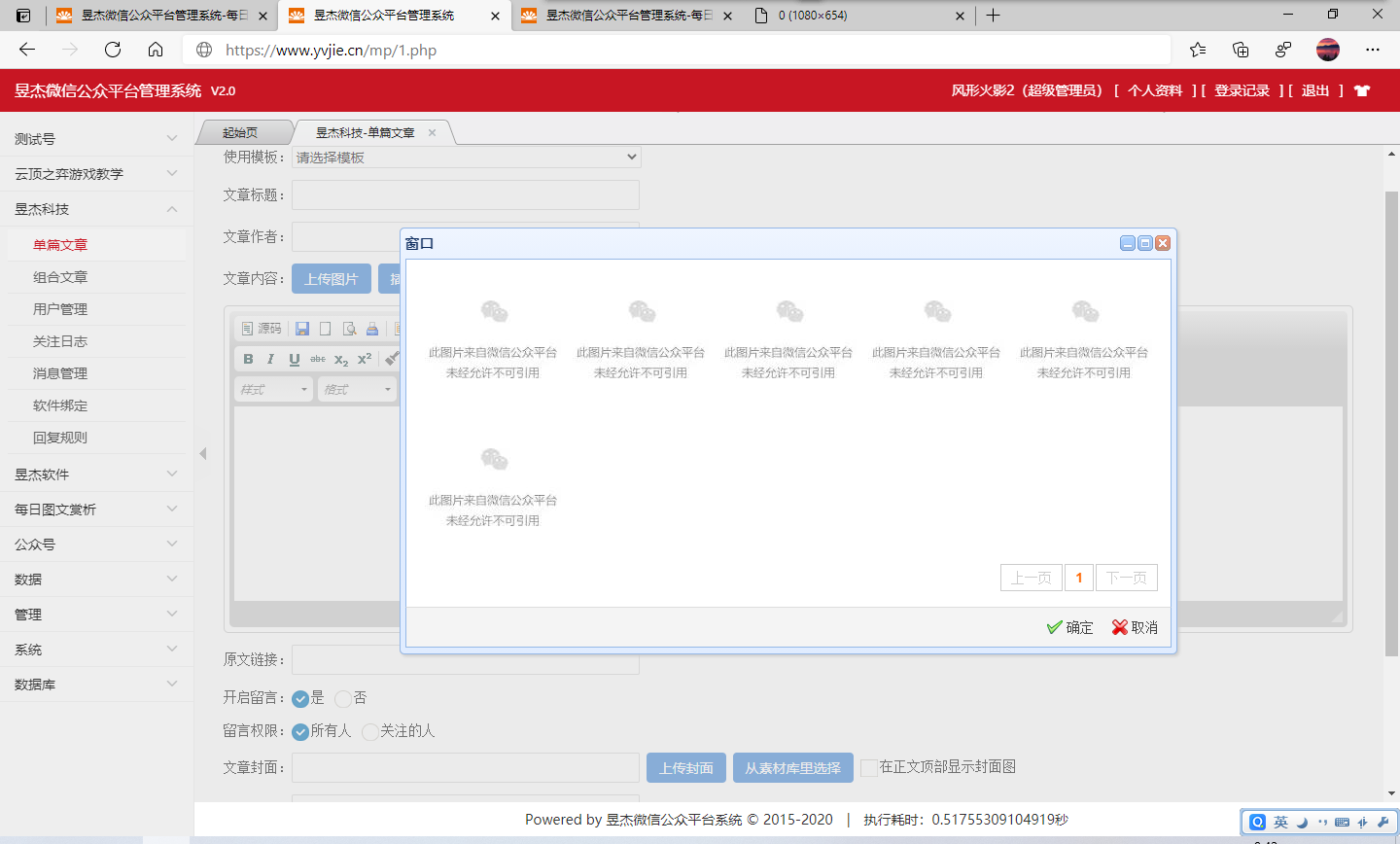1400x844 pixels.
Task: Click the 从素材库里选择 button
Action: click(x=793, y=768)
